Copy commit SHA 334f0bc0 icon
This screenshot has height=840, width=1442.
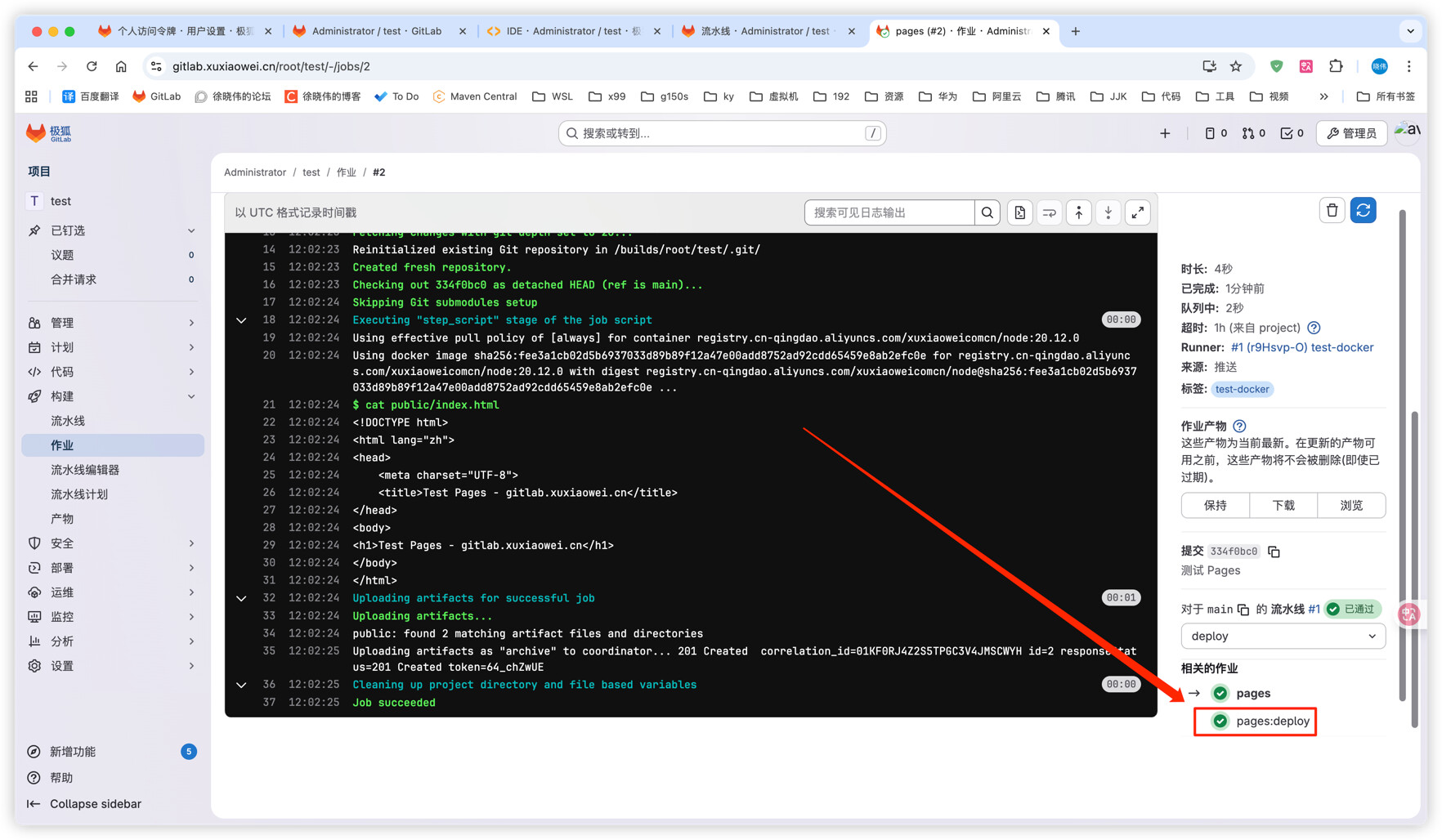pyautogui.click(x=1274, y=552)
